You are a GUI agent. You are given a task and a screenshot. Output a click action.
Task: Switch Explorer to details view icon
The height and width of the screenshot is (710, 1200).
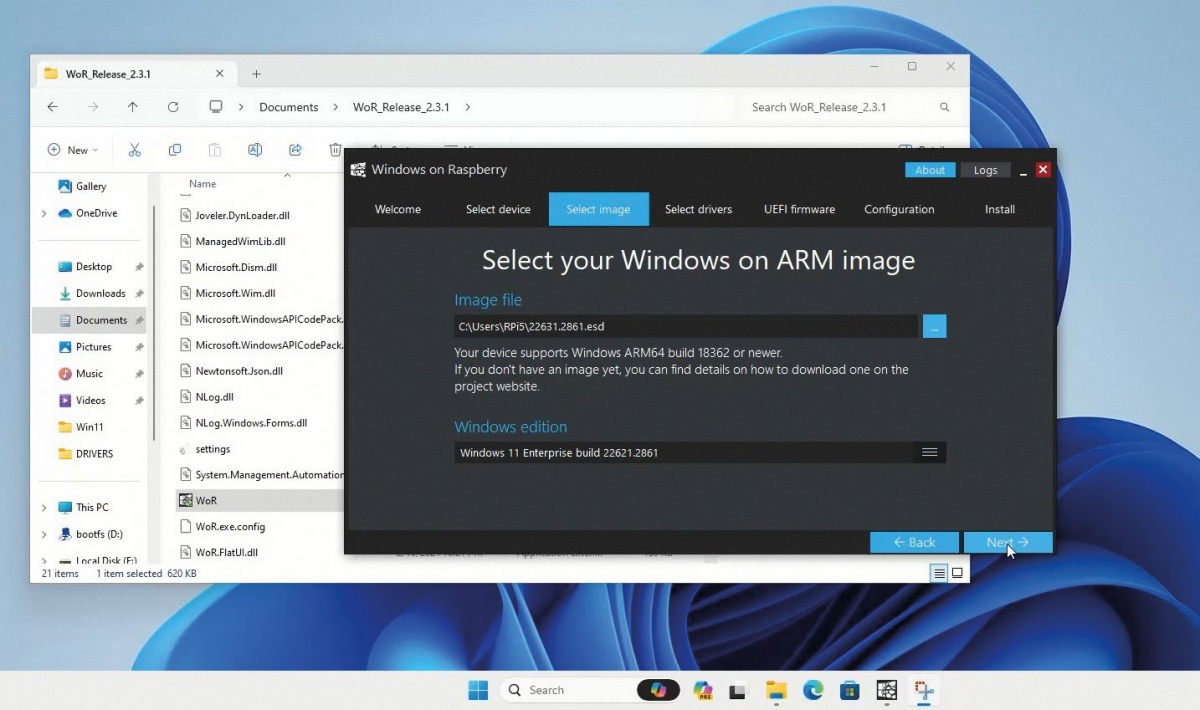[x=939, y=573]
